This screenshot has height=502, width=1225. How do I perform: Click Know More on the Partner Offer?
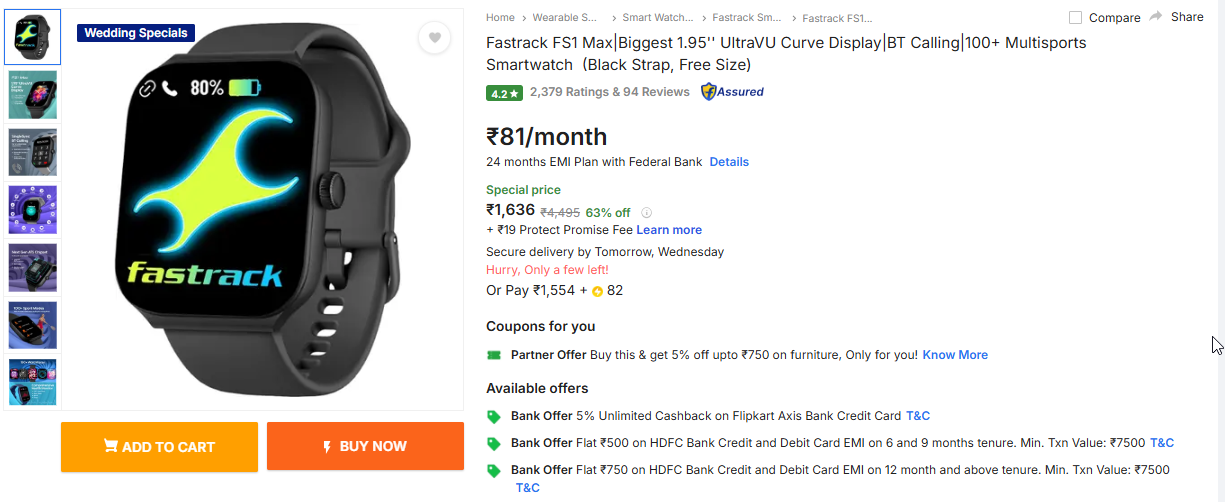(955, 355)
